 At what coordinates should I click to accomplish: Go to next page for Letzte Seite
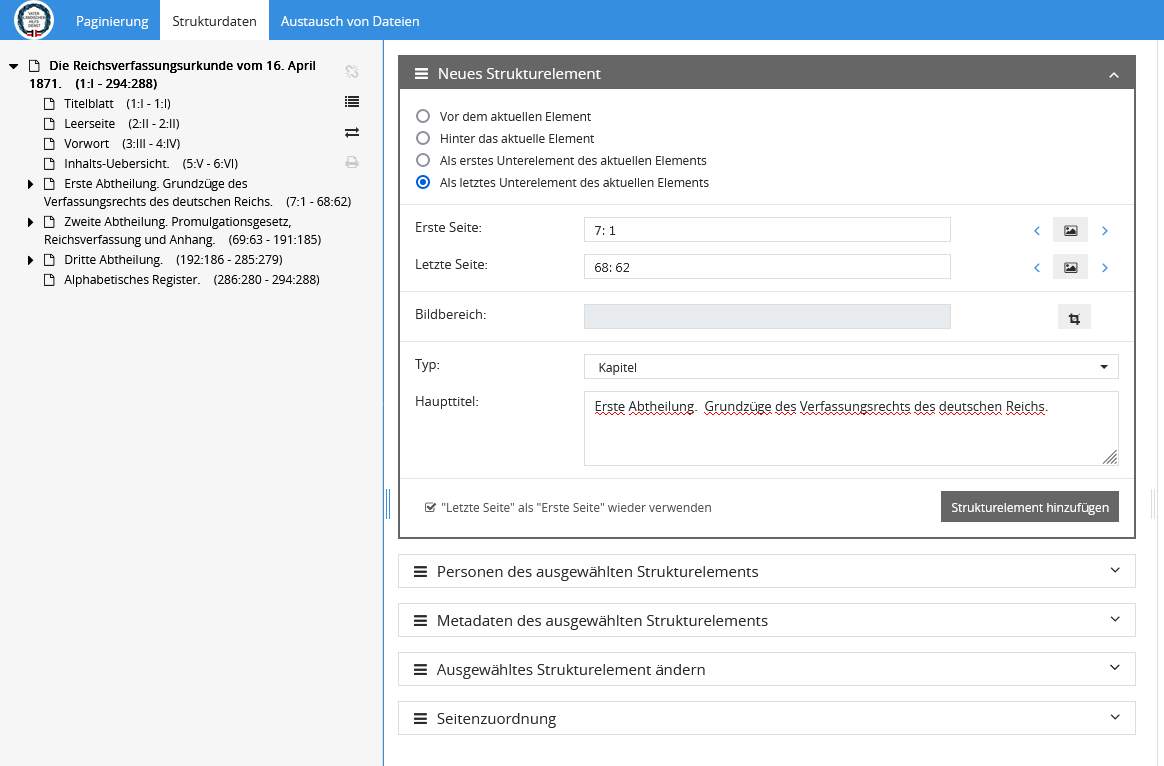click(1105, 268)
